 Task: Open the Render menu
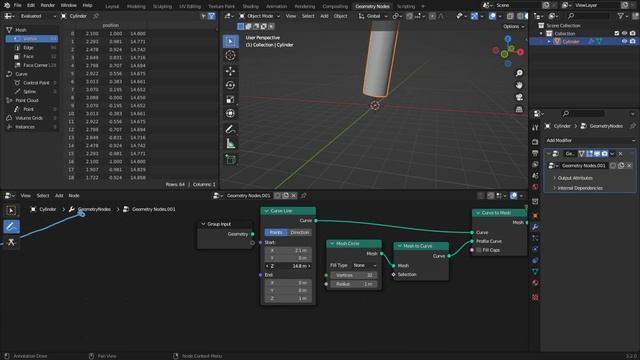click(47, 5)
